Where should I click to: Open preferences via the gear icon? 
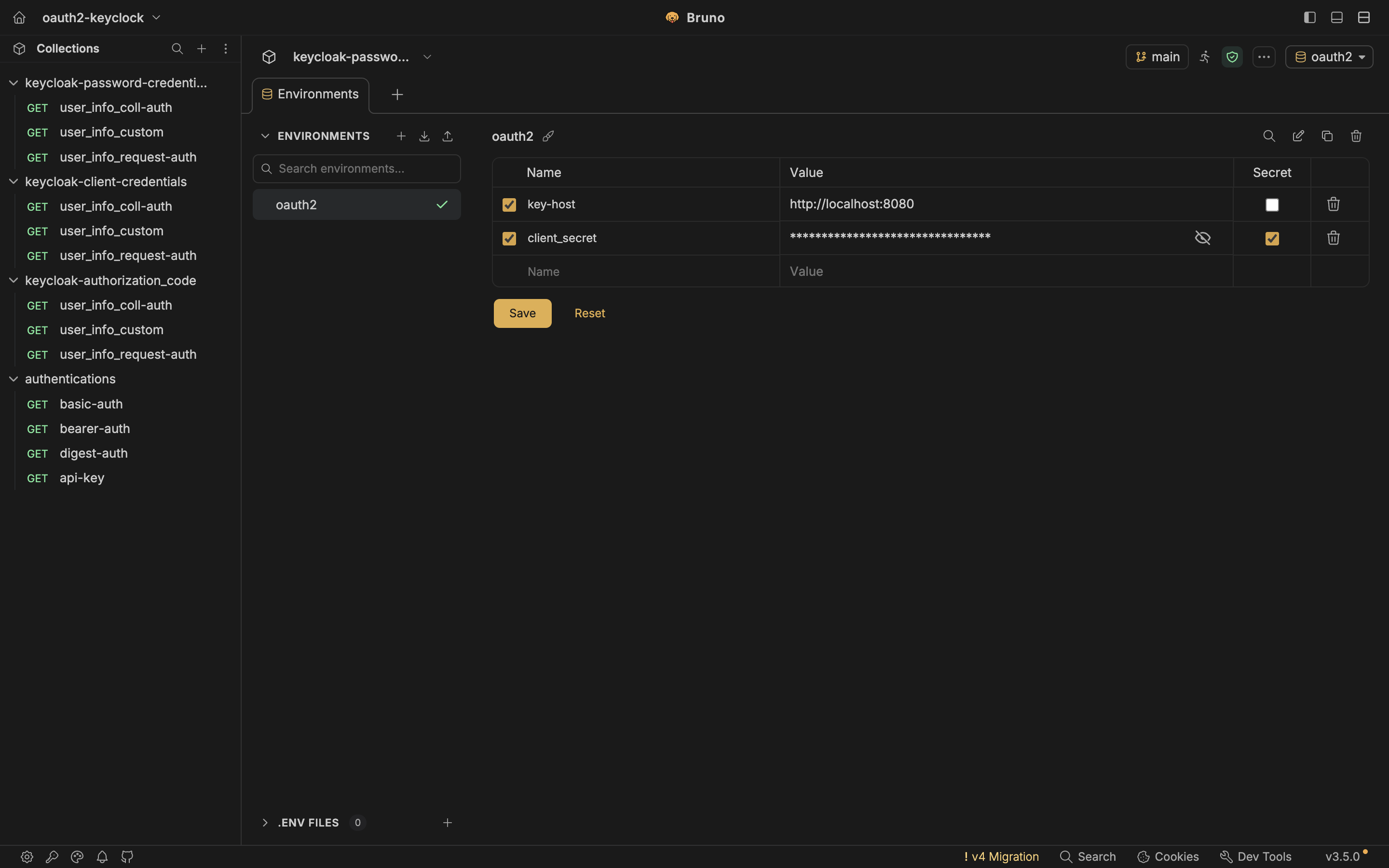point(27,857)
